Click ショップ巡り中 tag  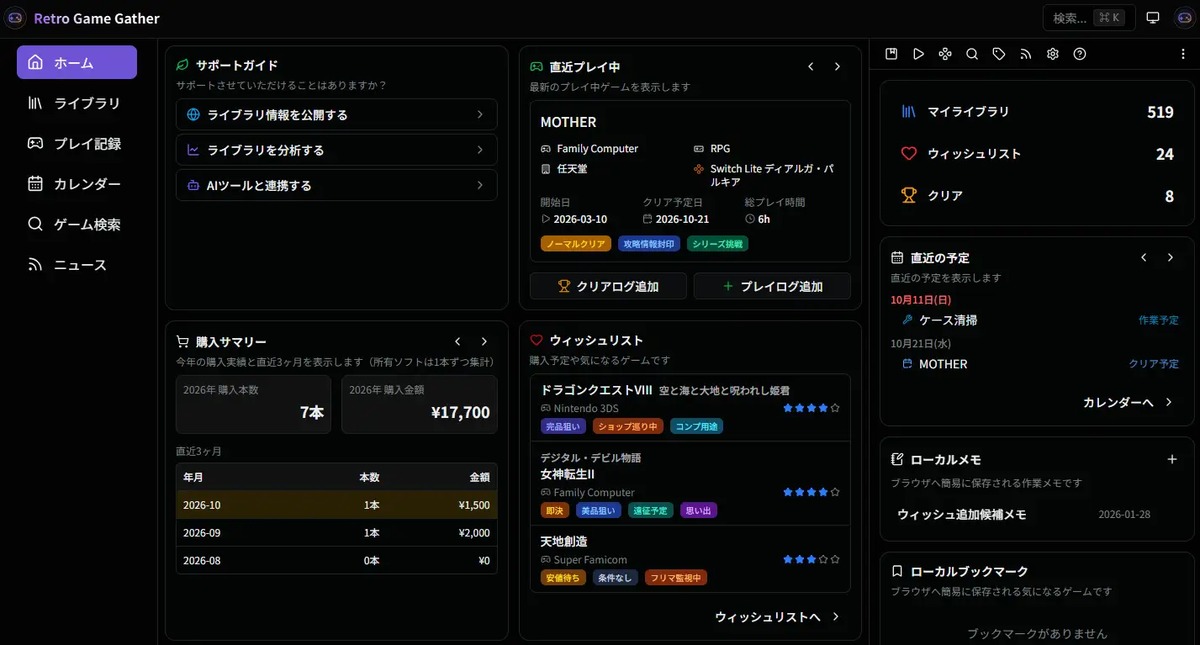628,426
